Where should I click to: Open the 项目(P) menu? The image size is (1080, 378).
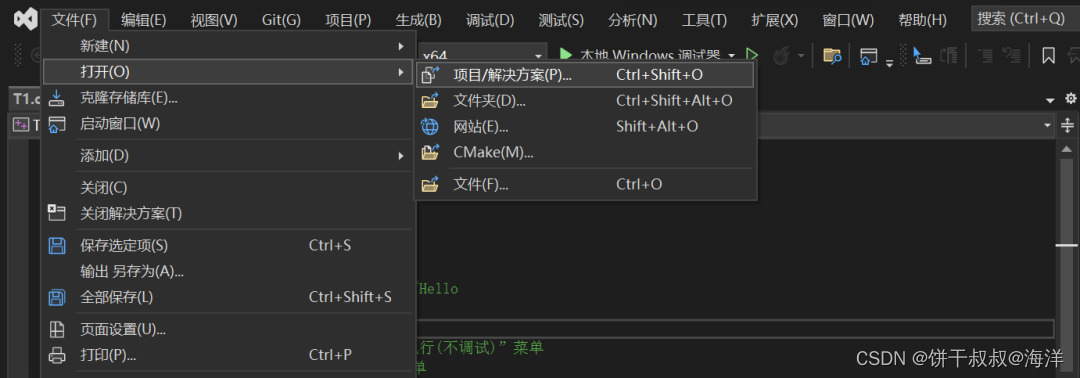pos(349,20)
